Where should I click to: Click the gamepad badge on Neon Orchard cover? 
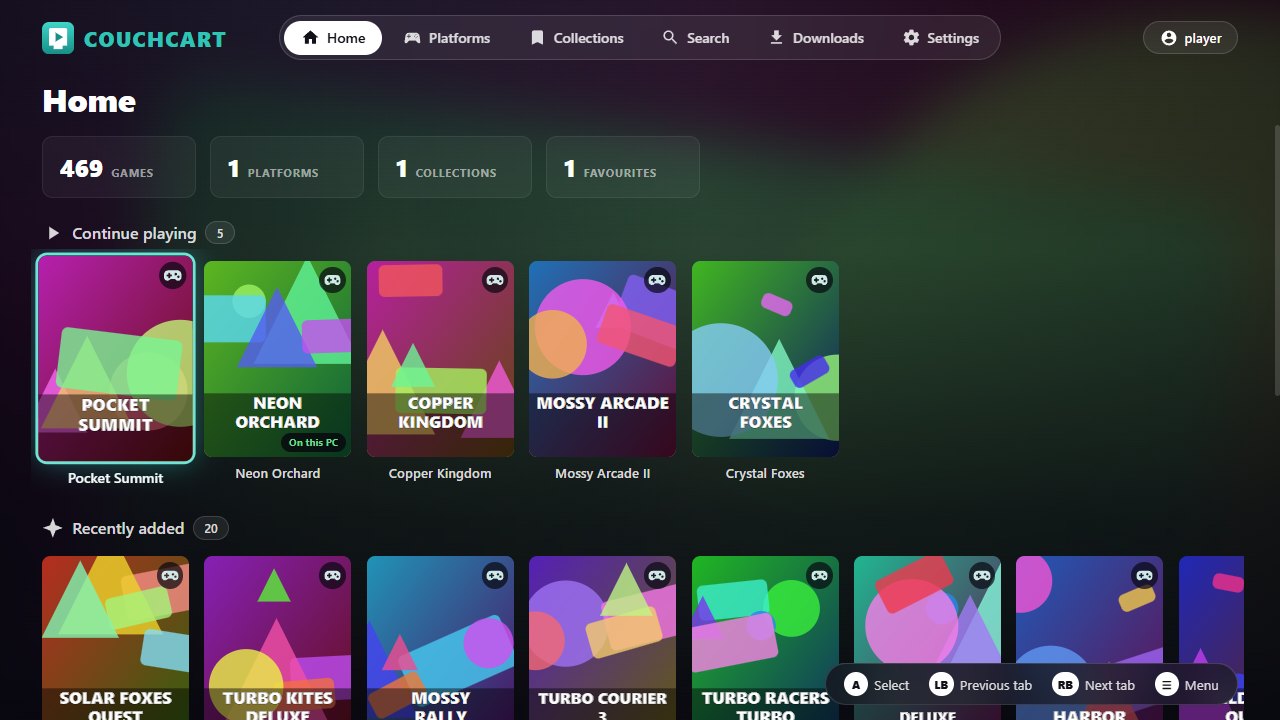tap(333, 280)
